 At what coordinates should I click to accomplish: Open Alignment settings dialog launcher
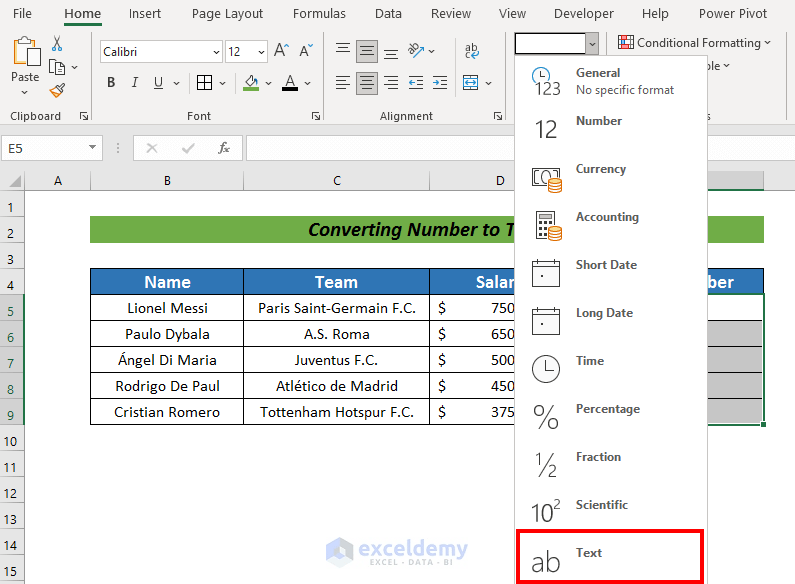[x=498, y=116]
